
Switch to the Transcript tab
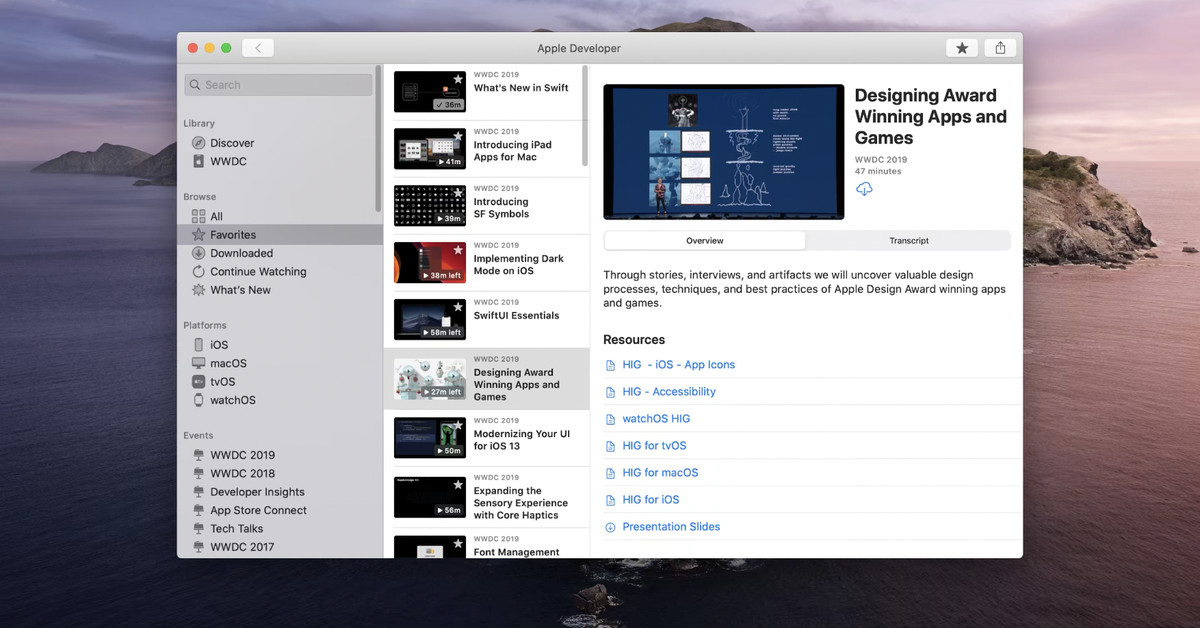pyautogui.click(x=908, y=241)
